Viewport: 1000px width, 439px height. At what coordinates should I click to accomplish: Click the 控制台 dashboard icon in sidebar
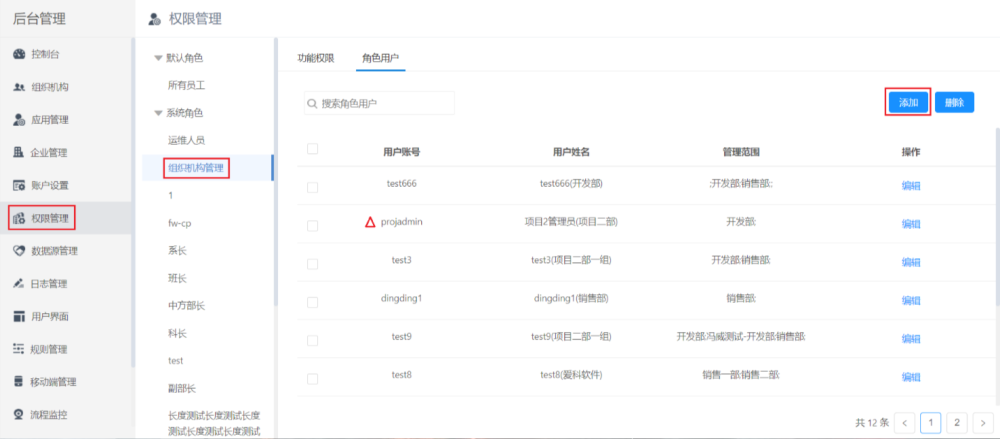click(x=19, y=54)
